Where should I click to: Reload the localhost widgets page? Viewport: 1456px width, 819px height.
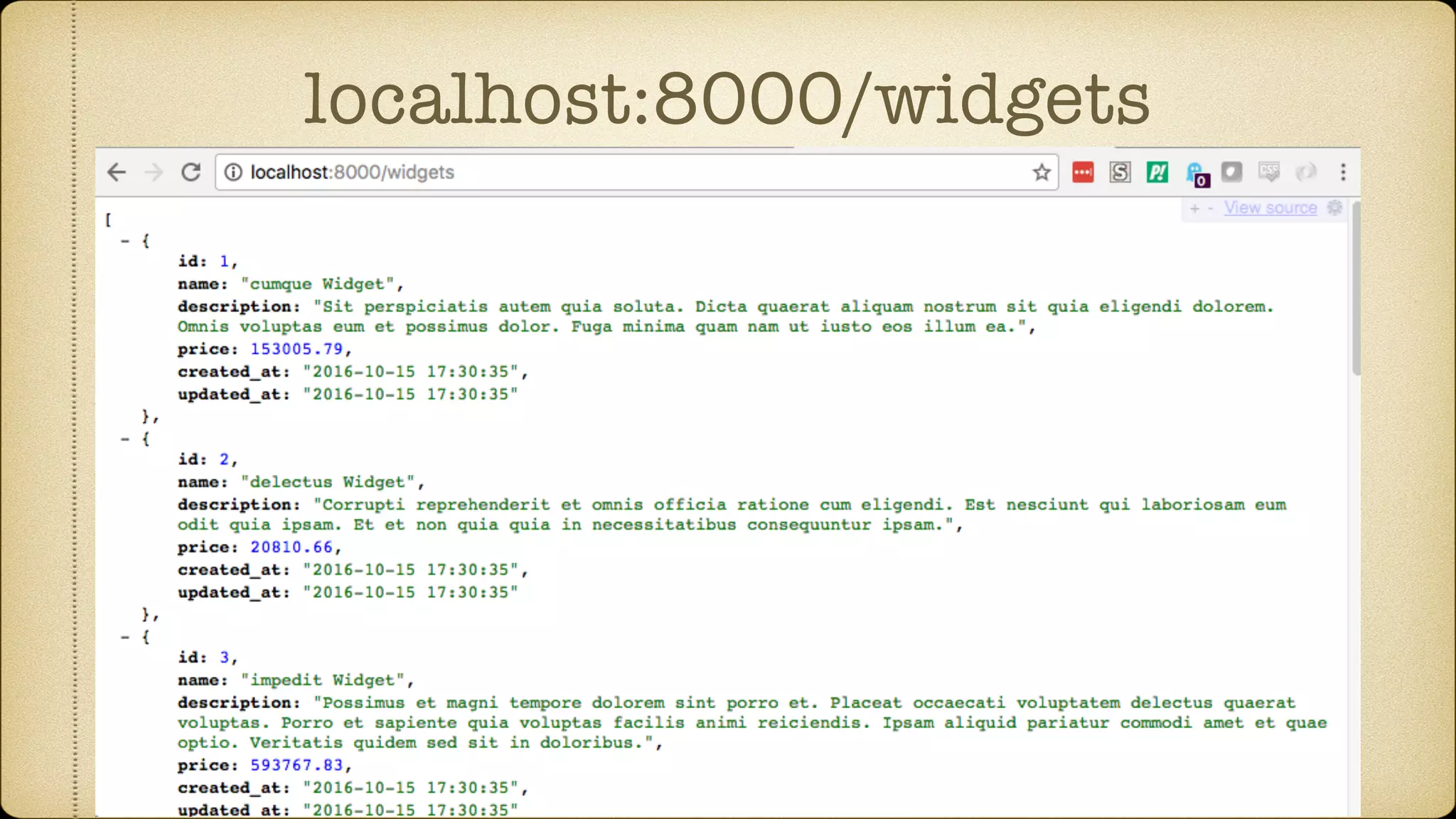[x=191, y=172]
